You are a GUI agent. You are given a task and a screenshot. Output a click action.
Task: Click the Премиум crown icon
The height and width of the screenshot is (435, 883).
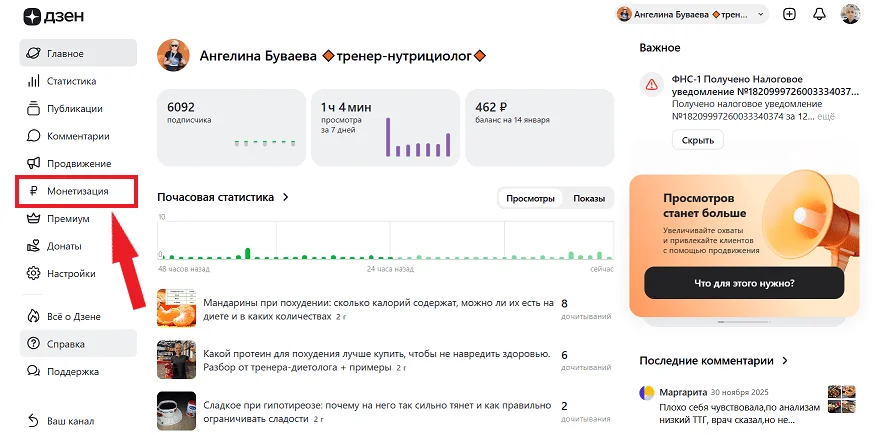34,219
